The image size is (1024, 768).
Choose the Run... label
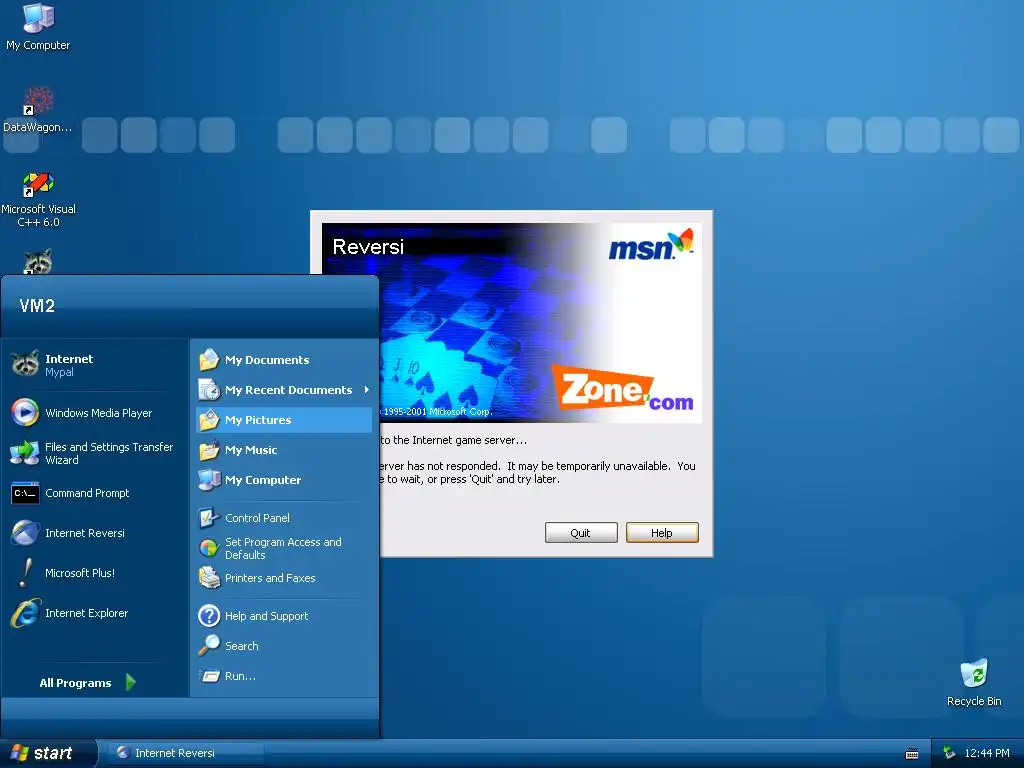[240, 676]
